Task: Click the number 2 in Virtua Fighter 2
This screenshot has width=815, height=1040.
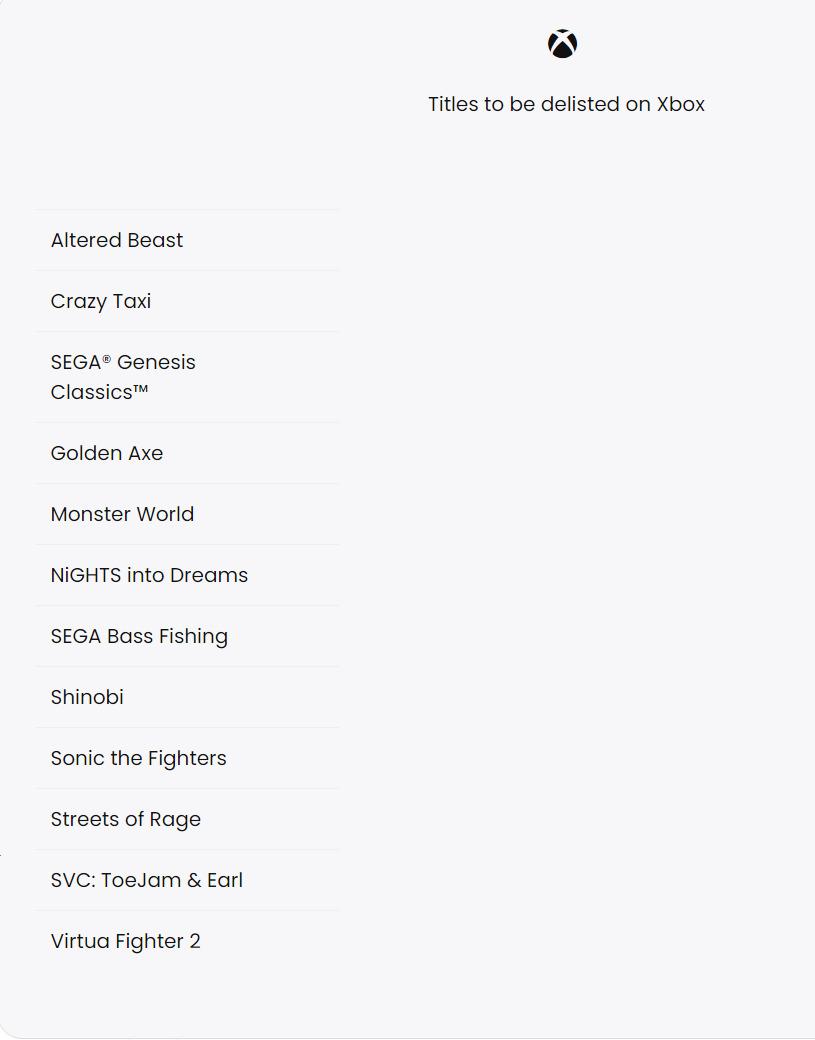Action: [194, 941]
